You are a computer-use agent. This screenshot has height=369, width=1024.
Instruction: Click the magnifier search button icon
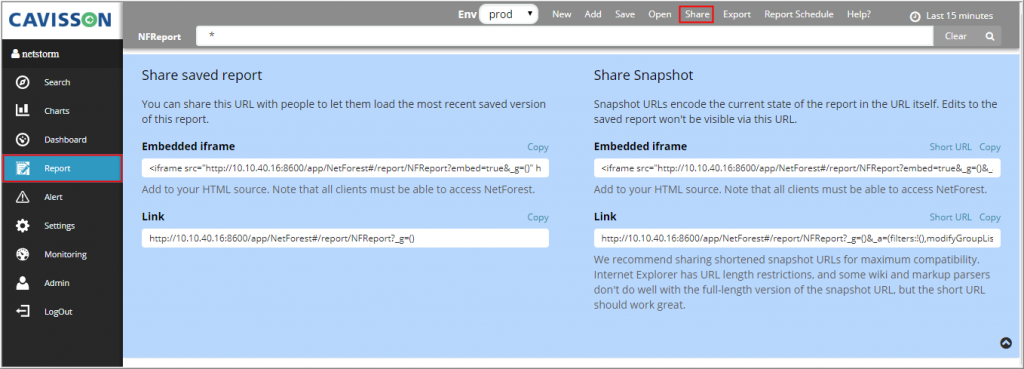click(x=990, y=37)
